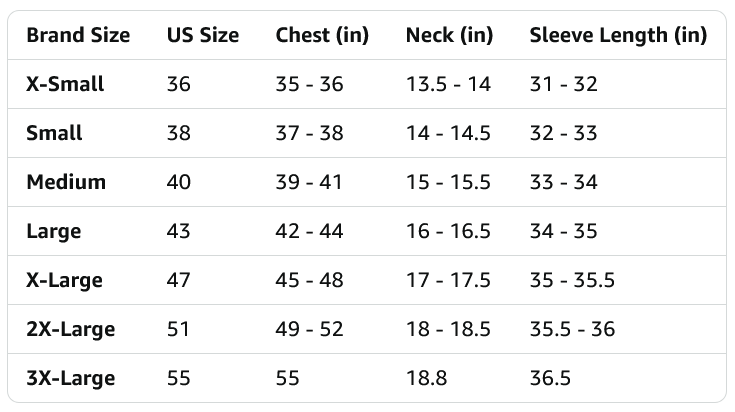735x412 pixels.
Task: Select the US Size column header
Action: pos(203,35)
